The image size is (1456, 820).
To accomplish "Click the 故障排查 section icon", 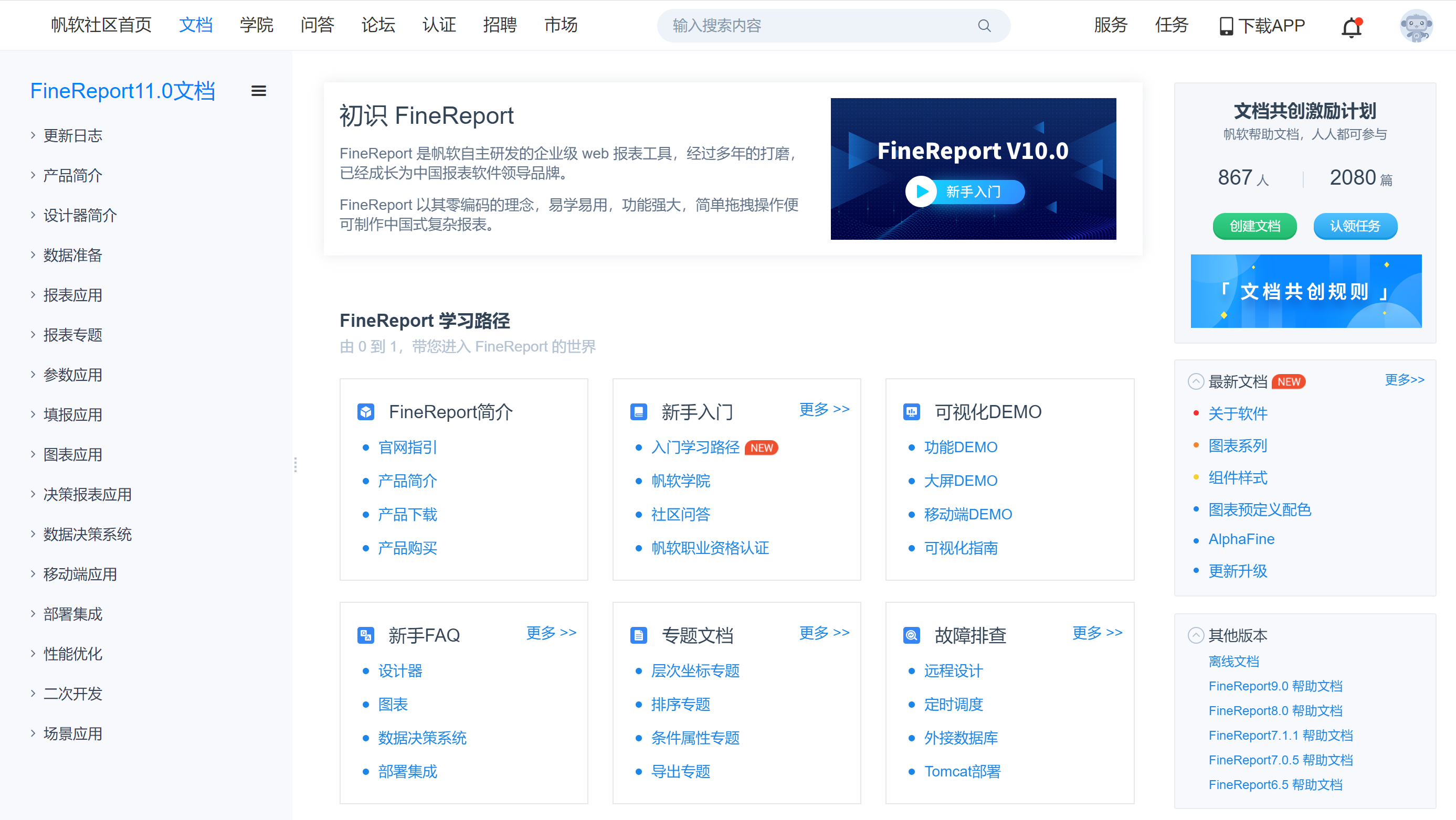I will 911,635.
